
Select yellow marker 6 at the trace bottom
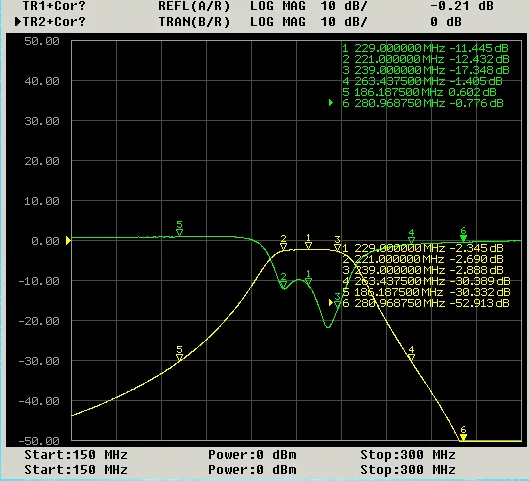click(x=463, y=433)
